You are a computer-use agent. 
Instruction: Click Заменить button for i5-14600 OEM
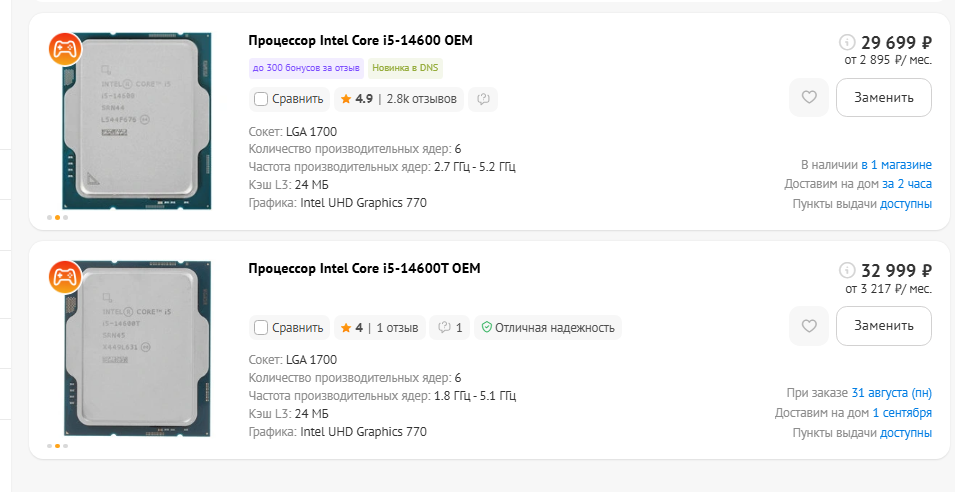(884, 97)
